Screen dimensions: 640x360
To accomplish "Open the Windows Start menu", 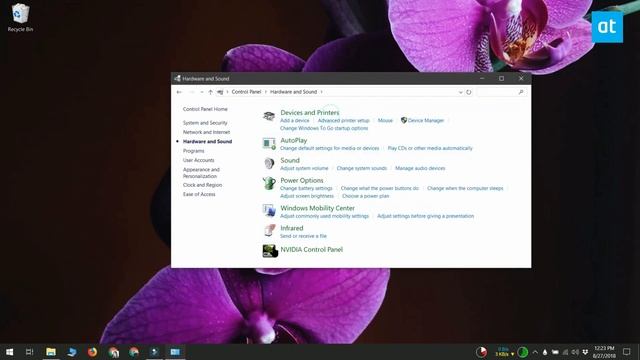I will 9,352.
